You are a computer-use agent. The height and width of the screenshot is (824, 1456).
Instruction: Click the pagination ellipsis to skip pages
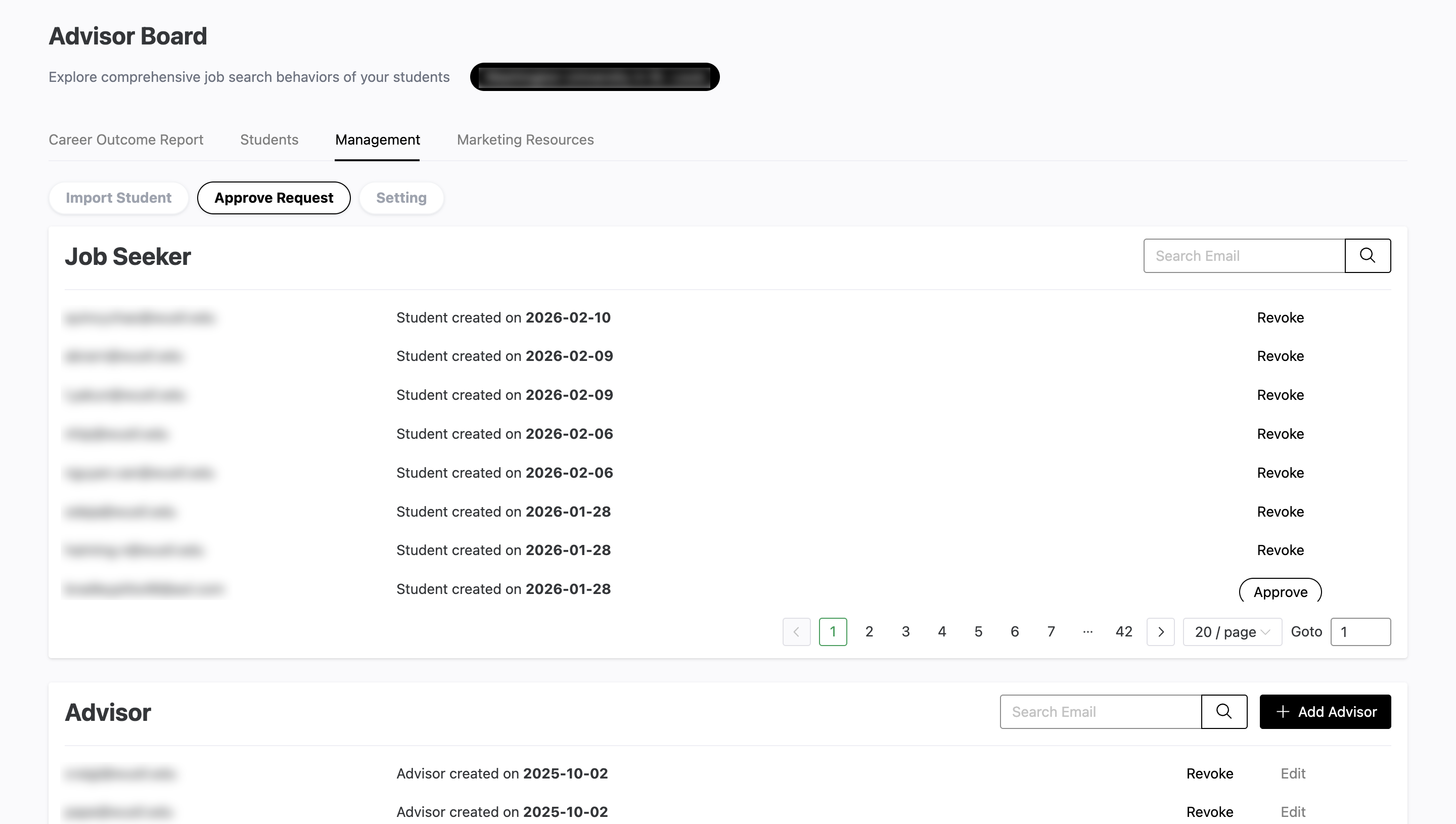coord(1087,631)
